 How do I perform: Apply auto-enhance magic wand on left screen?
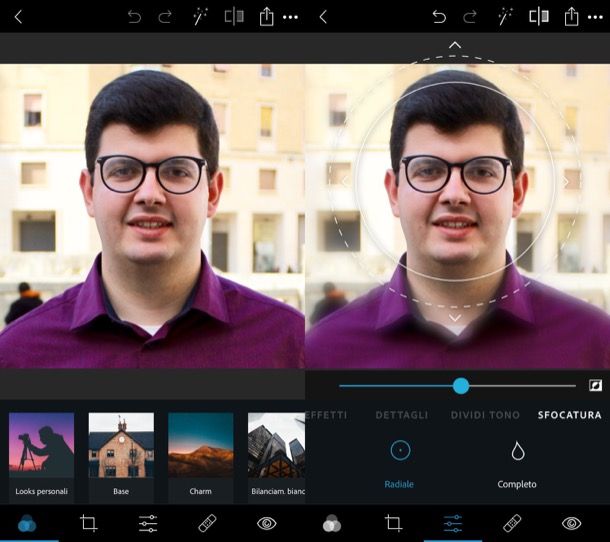click(x=200, y=17)
